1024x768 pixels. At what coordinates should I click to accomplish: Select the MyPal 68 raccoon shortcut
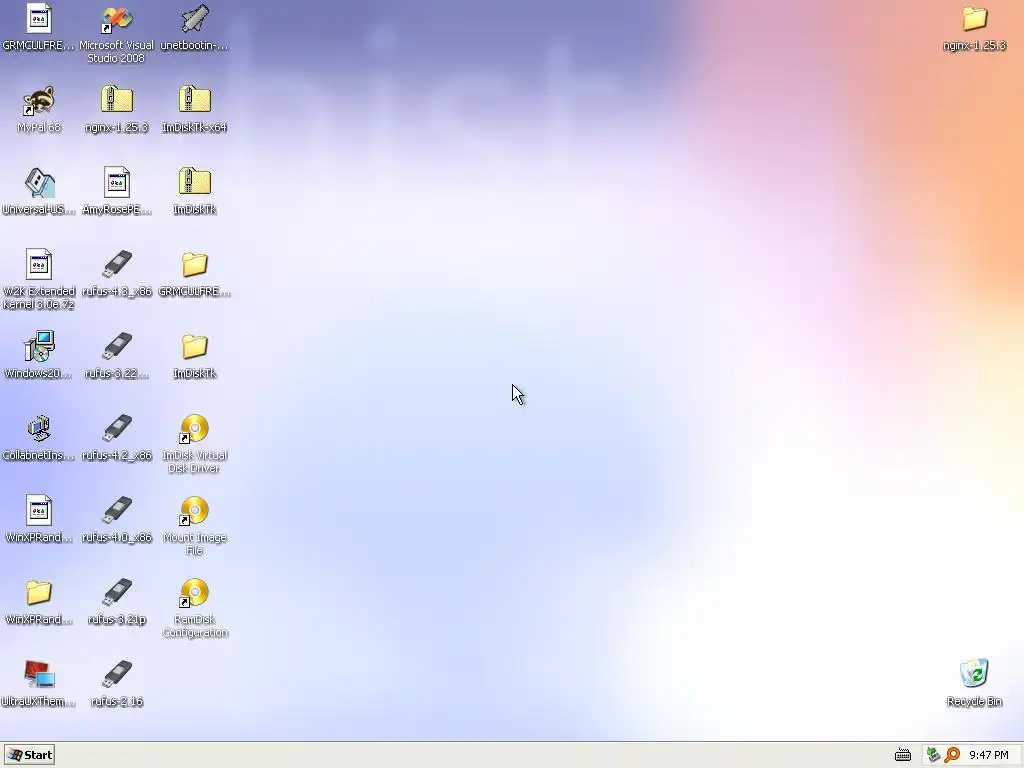(39, 101)
